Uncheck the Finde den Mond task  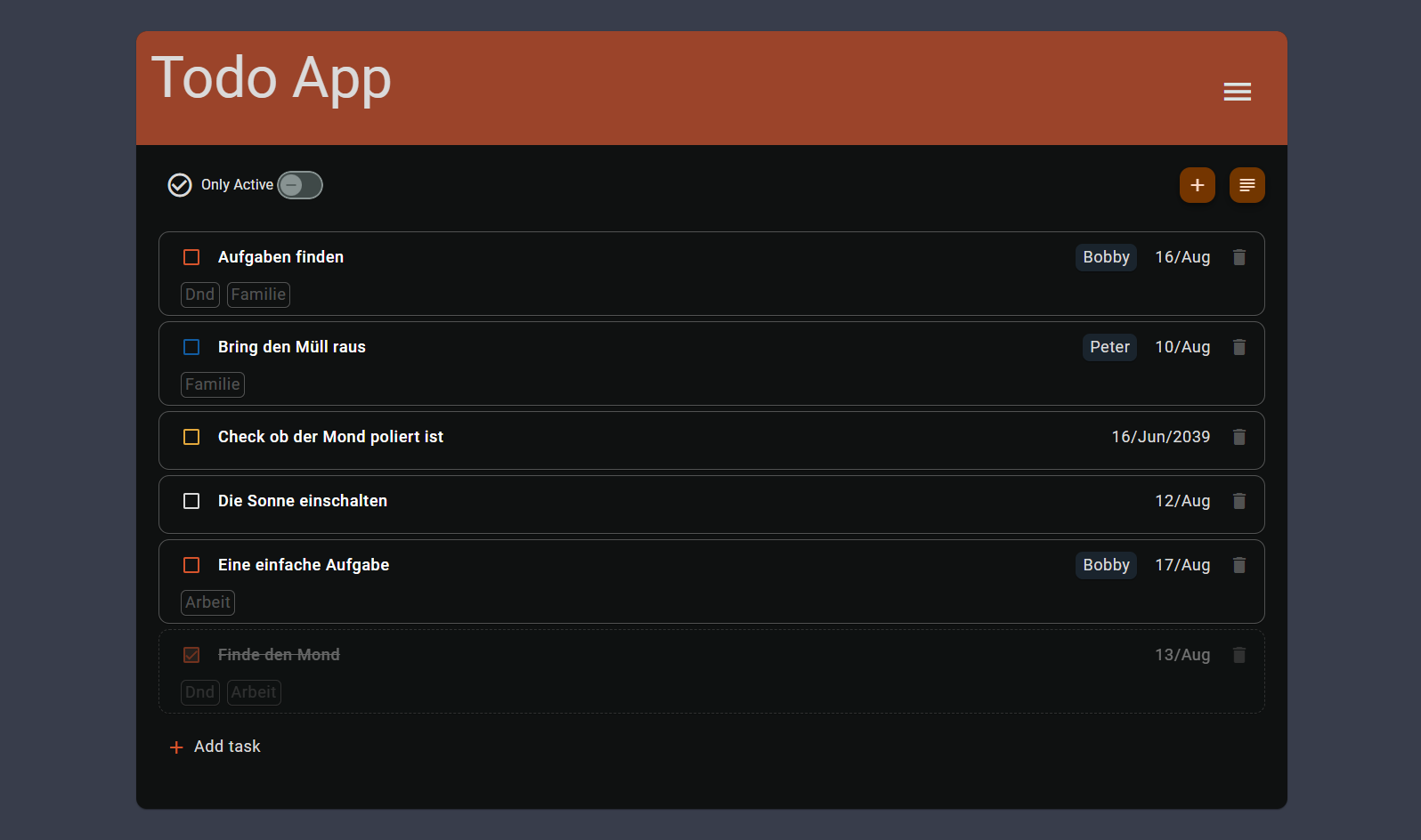tap(191, 655)
